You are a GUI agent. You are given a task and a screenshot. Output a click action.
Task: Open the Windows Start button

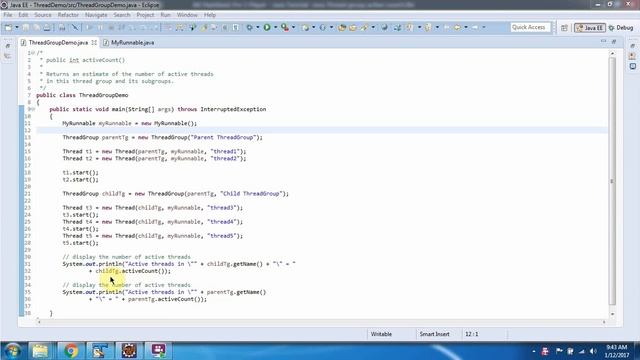point(13,351)
